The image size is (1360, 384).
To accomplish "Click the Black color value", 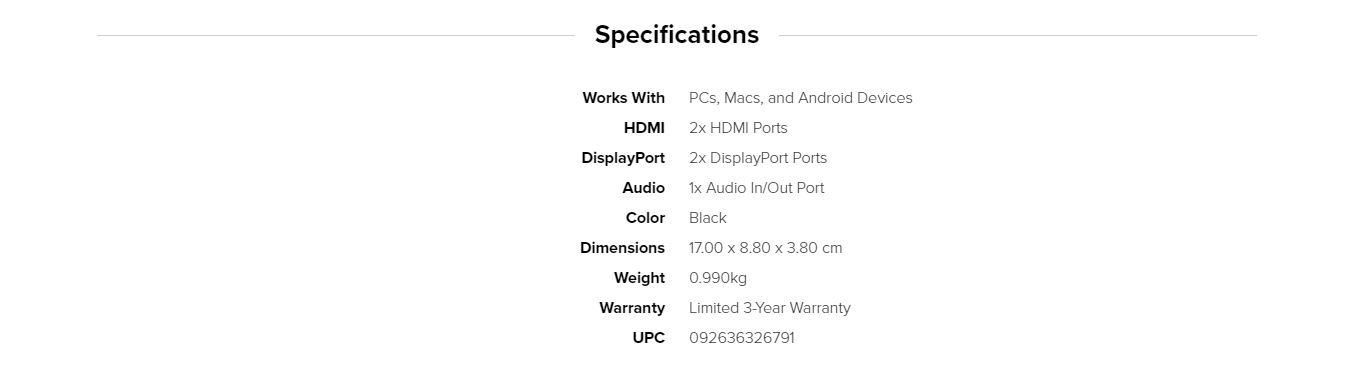I will click(707, 218).
